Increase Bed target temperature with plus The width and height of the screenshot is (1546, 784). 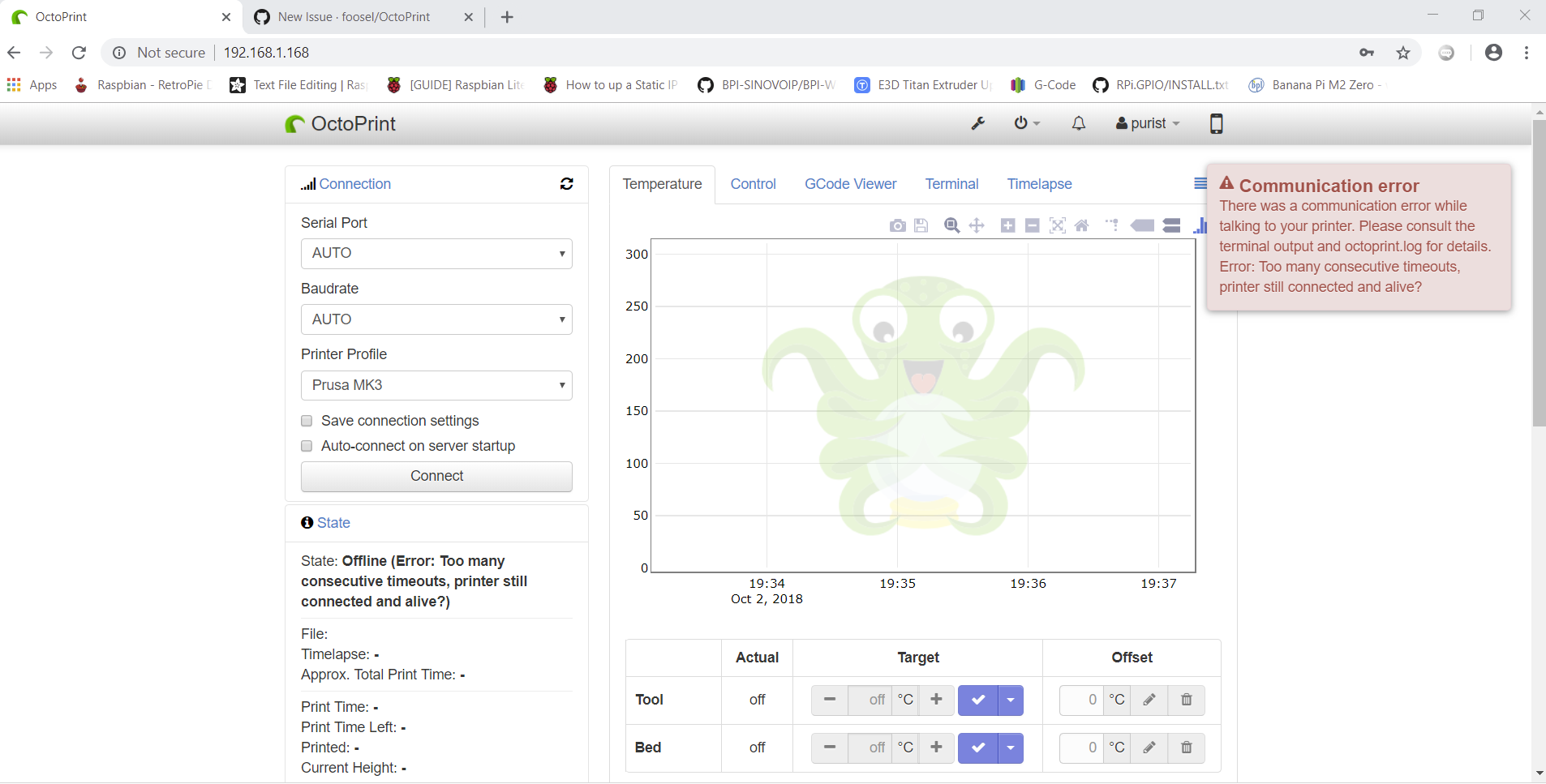coord(936,748)
